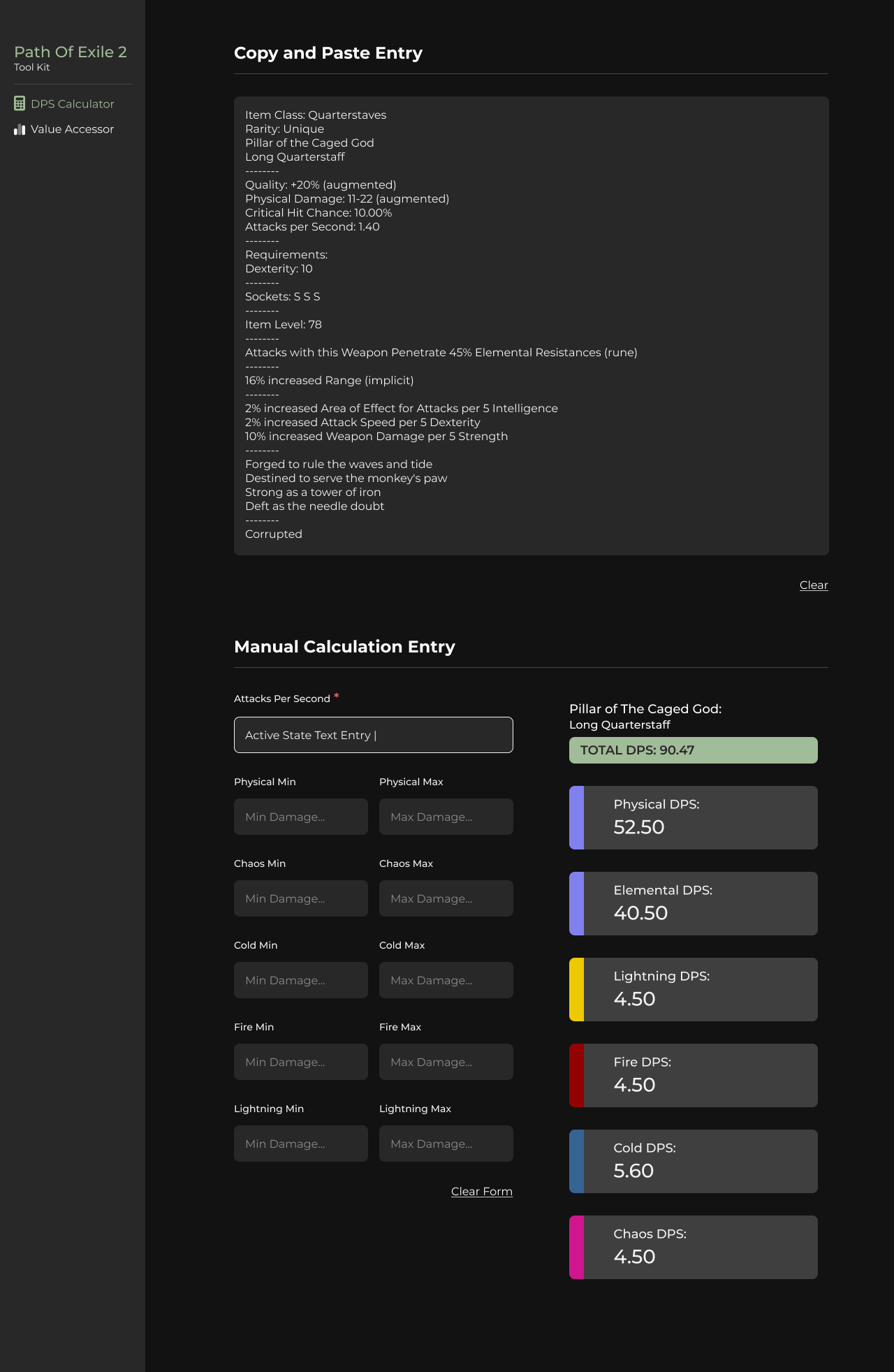The image size is (894, 1372).
Task: Click the DPS Calculator calculator icon
Action: [x=20, y=103]
